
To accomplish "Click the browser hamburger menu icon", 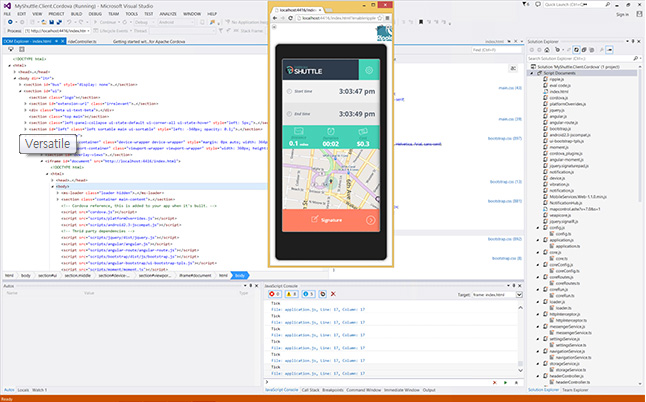I will point(387,18).
